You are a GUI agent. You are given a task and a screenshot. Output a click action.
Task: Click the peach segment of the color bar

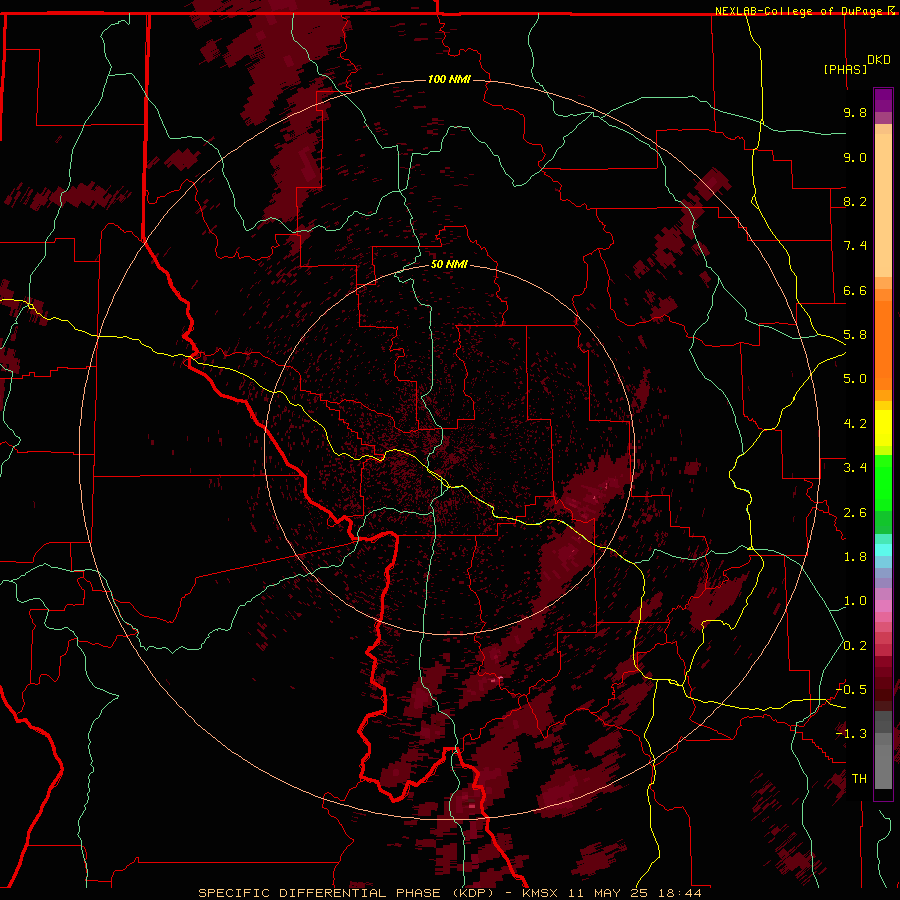click(883, 204)
